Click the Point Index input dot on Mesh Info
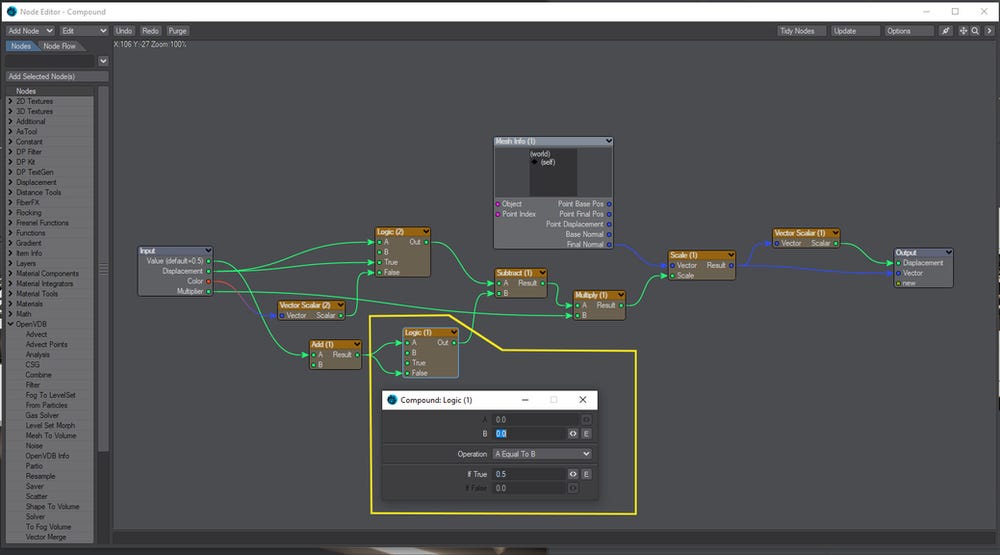 (498, 214)
